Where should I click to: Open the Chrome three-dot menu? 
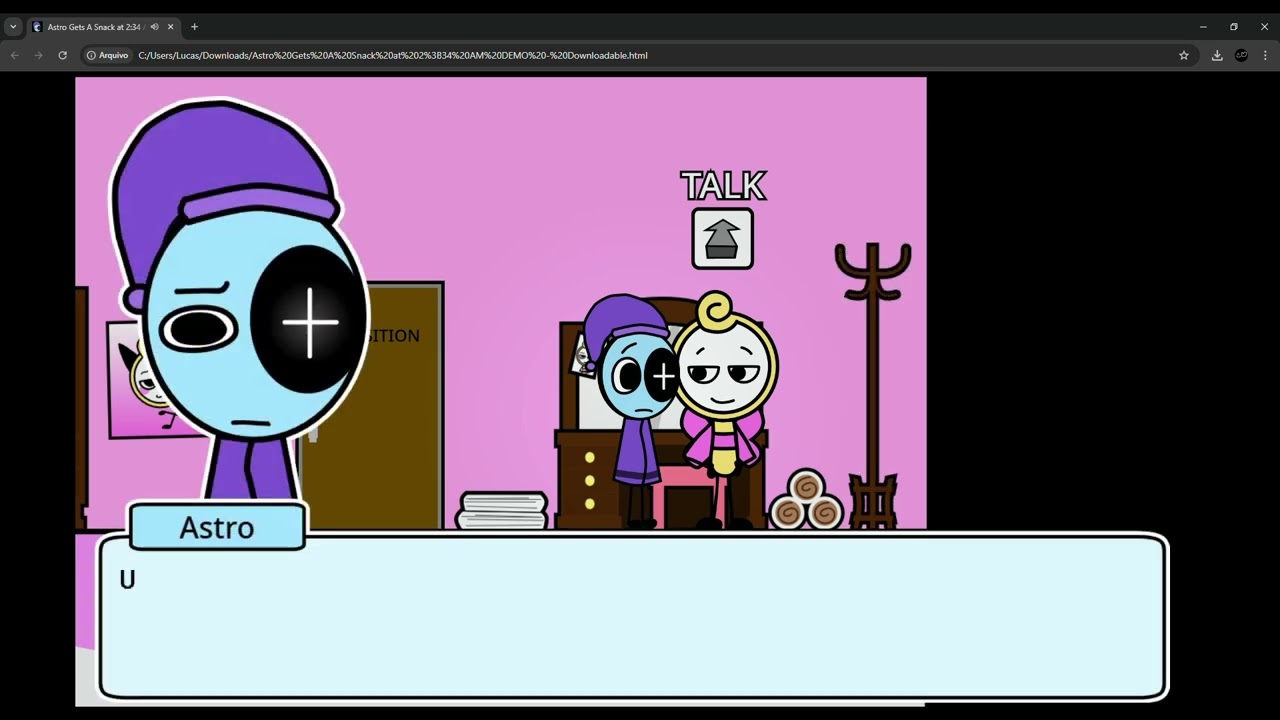[x=1265, y=55]
